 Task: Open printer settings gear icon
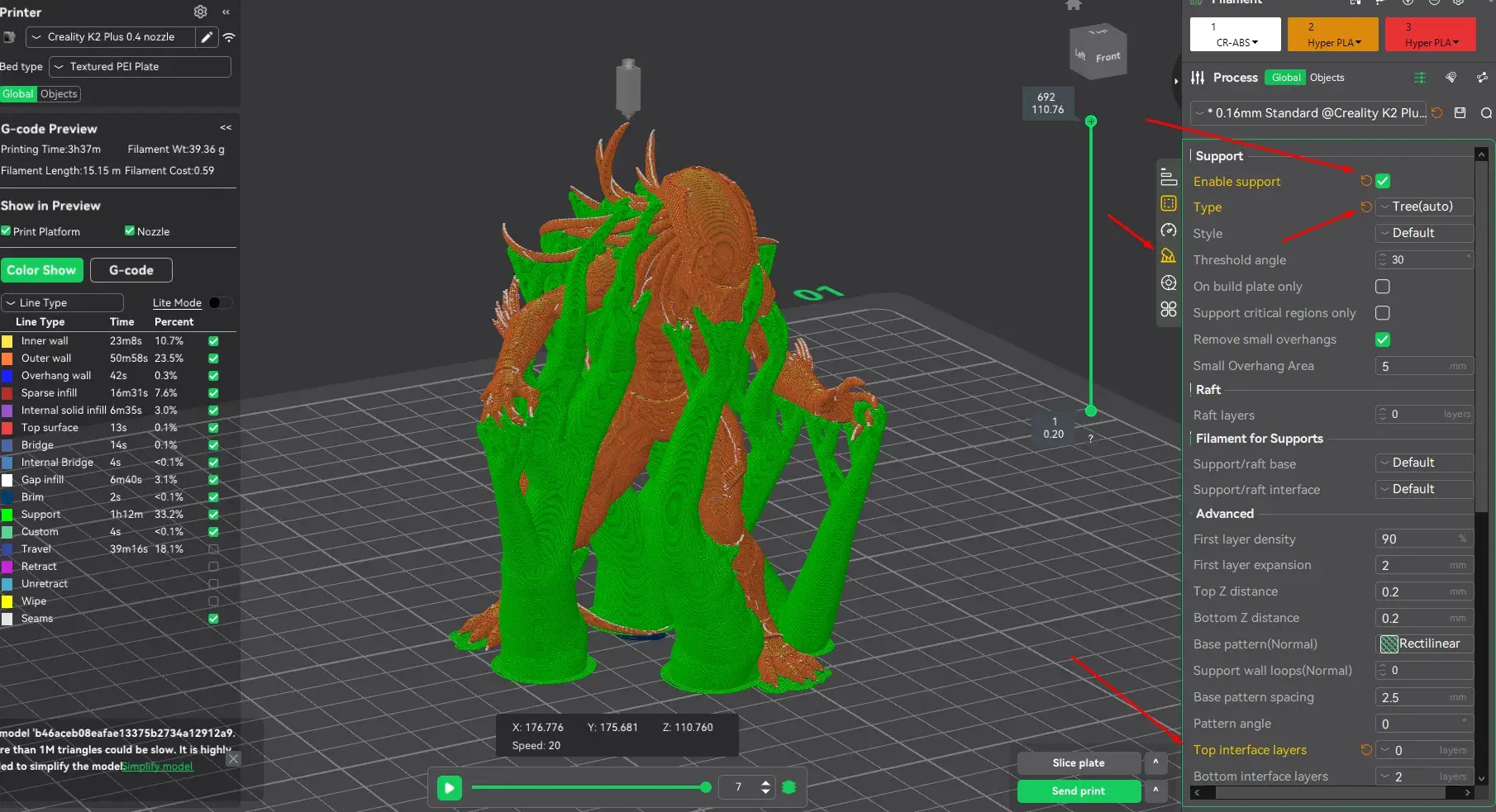[x=200, y=12]
